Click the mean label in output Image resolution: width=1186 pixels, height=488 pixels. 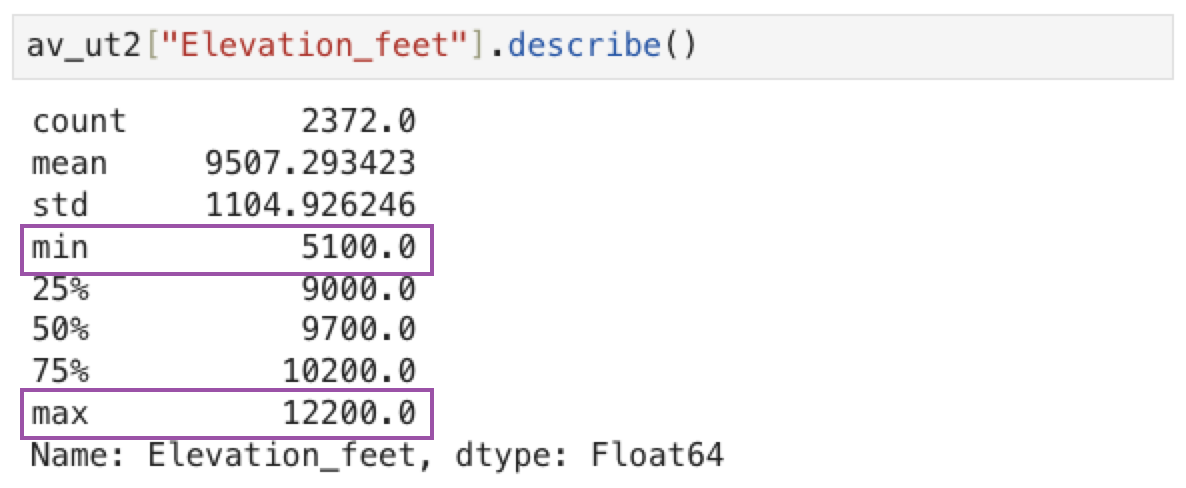click(x=70, y=163)
